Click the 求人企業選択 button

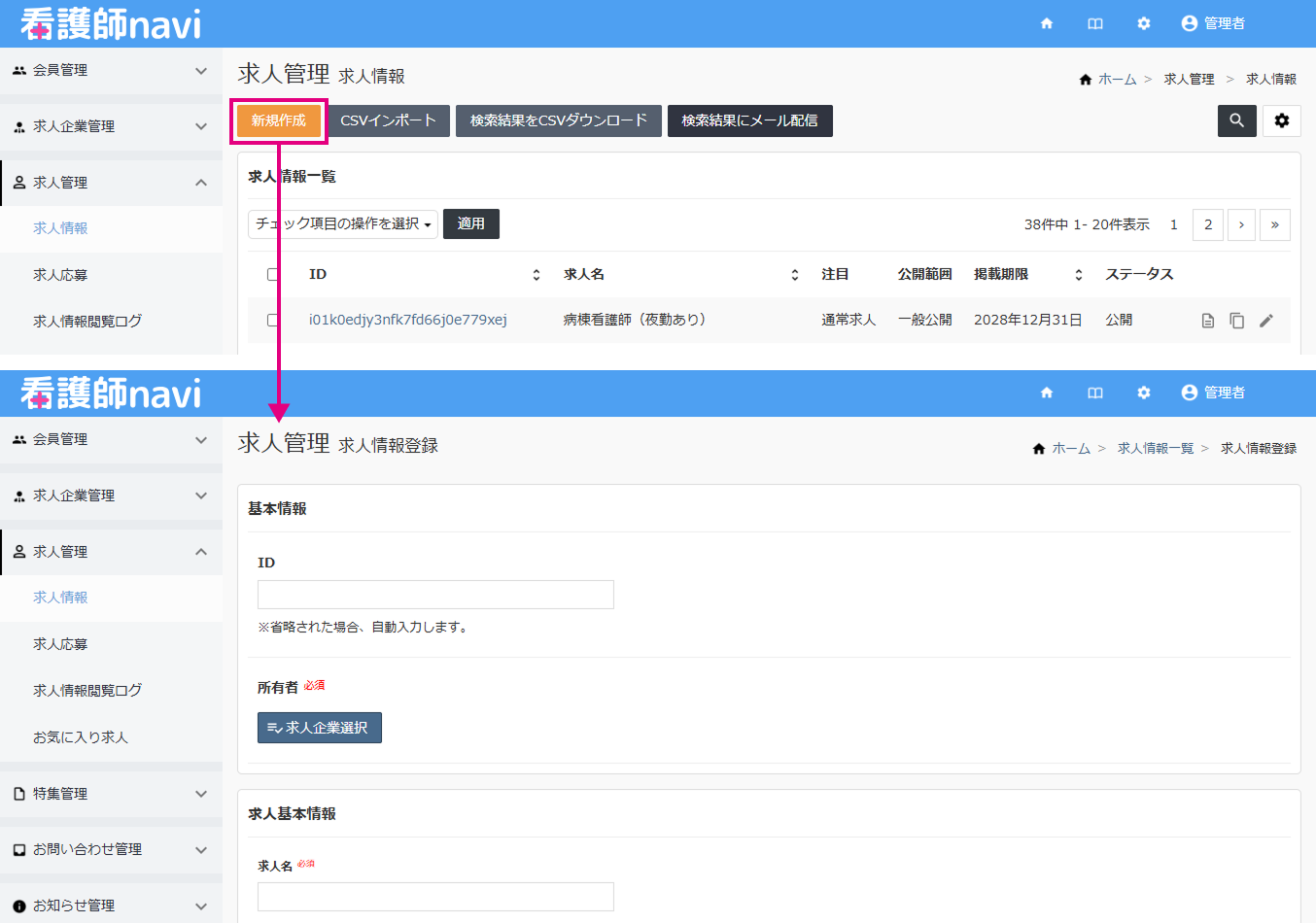point(320,728)
